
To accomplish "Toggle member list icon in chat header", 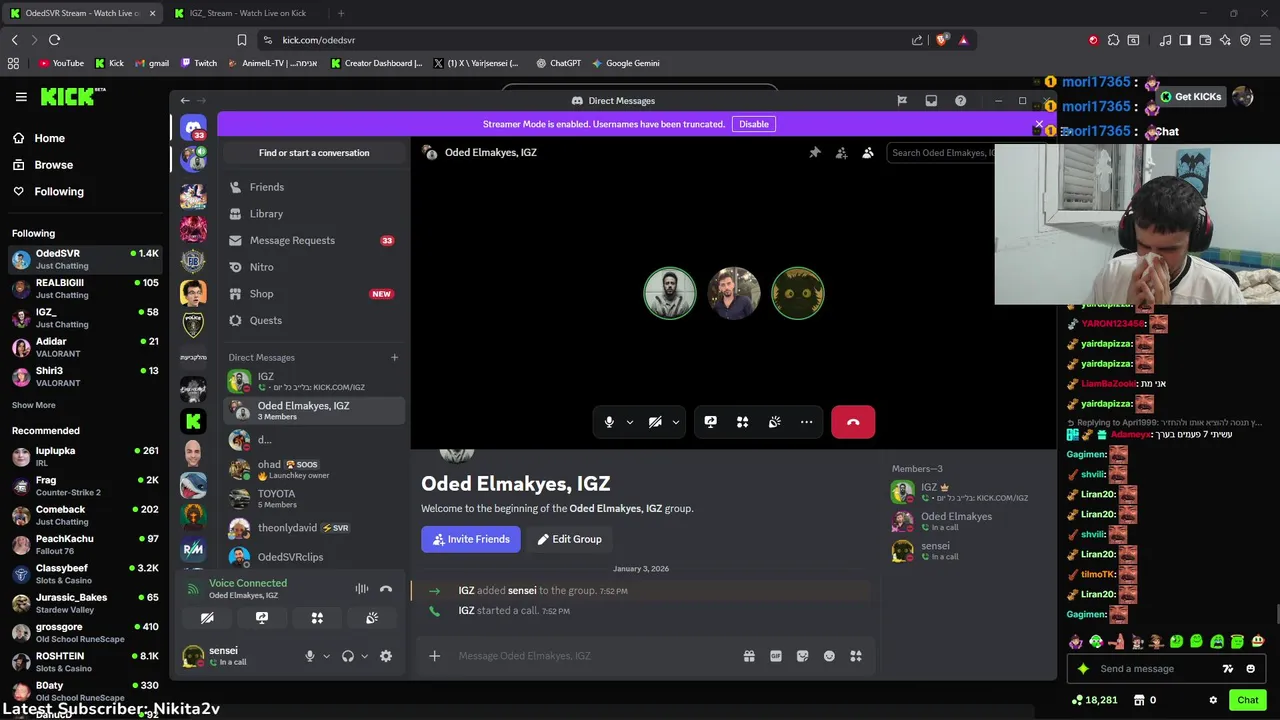I will click(868, 153).
